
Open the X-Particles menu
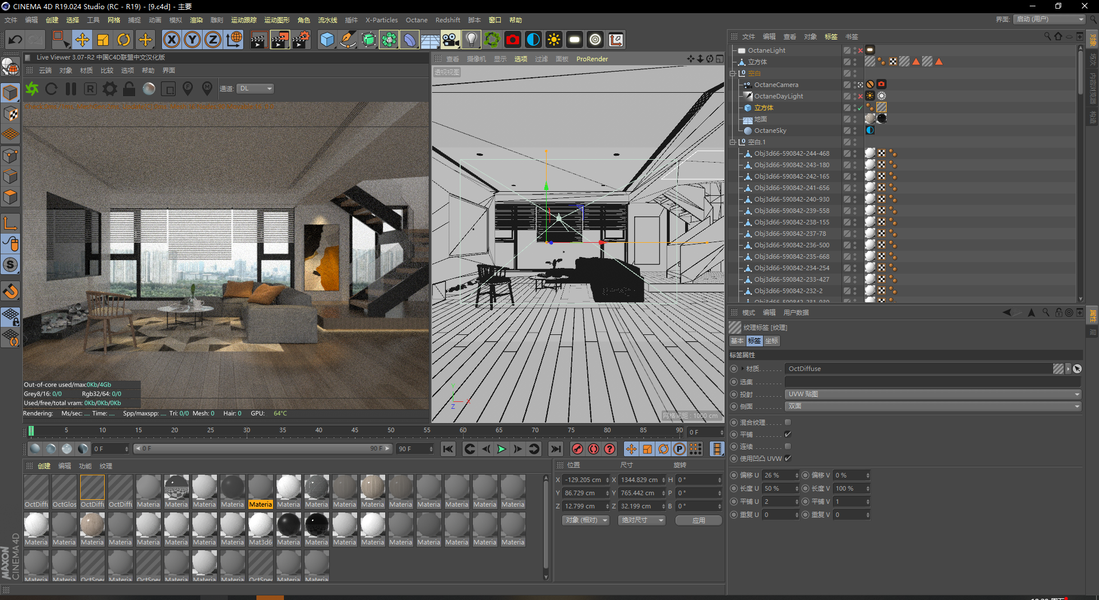click(x=381, y=20)
